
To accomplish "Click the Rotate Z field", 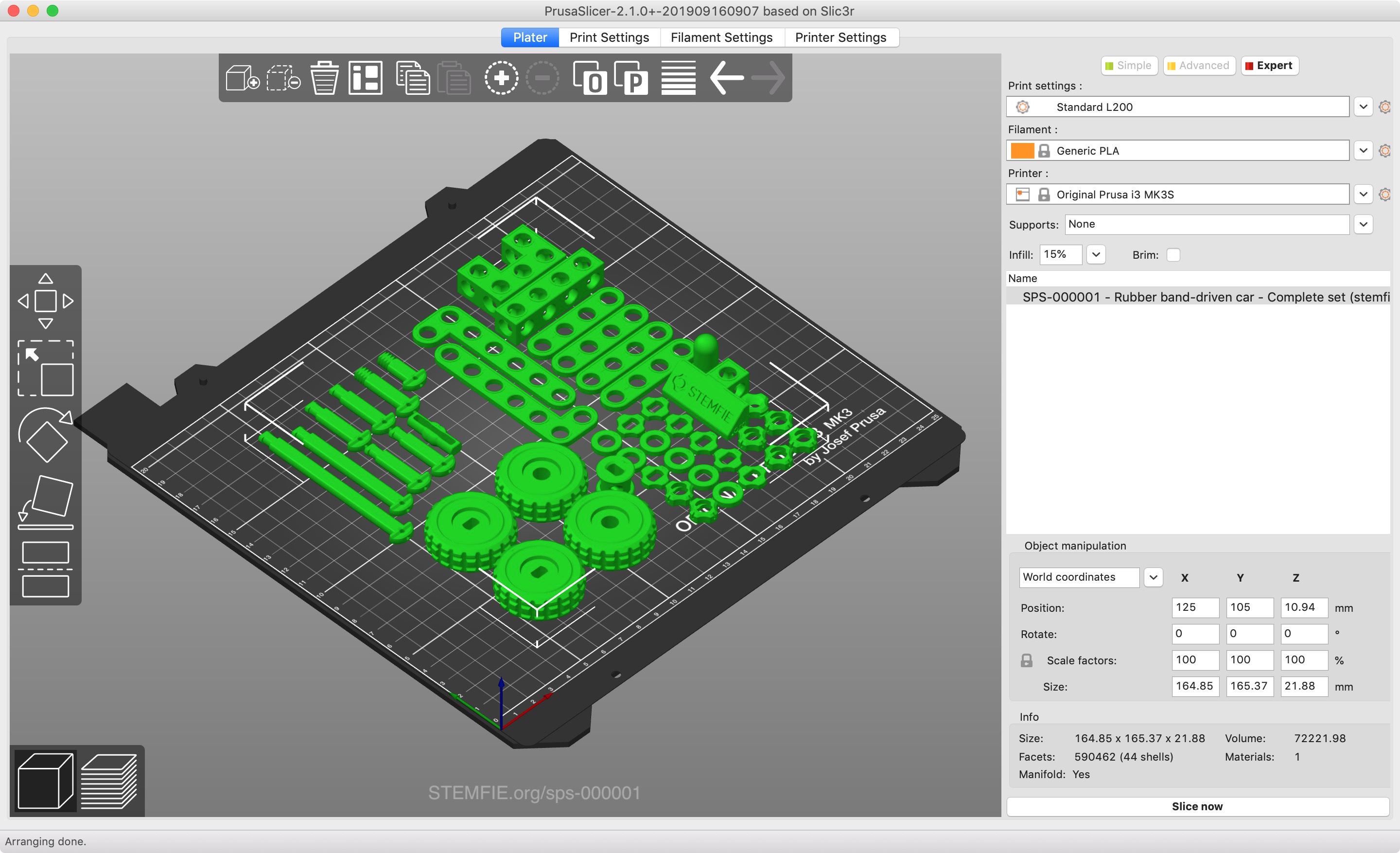I will point(1304,634).
